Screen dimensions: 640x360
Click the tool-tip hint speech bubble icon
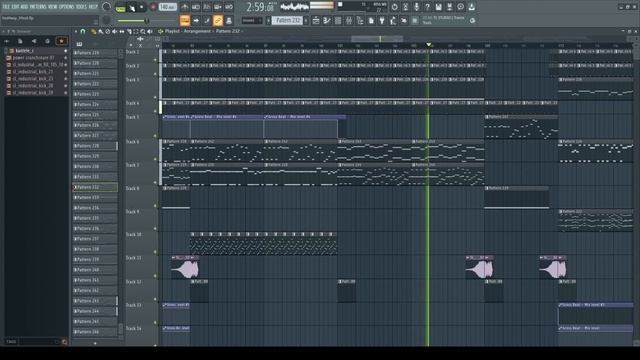[x=460, y=7]
